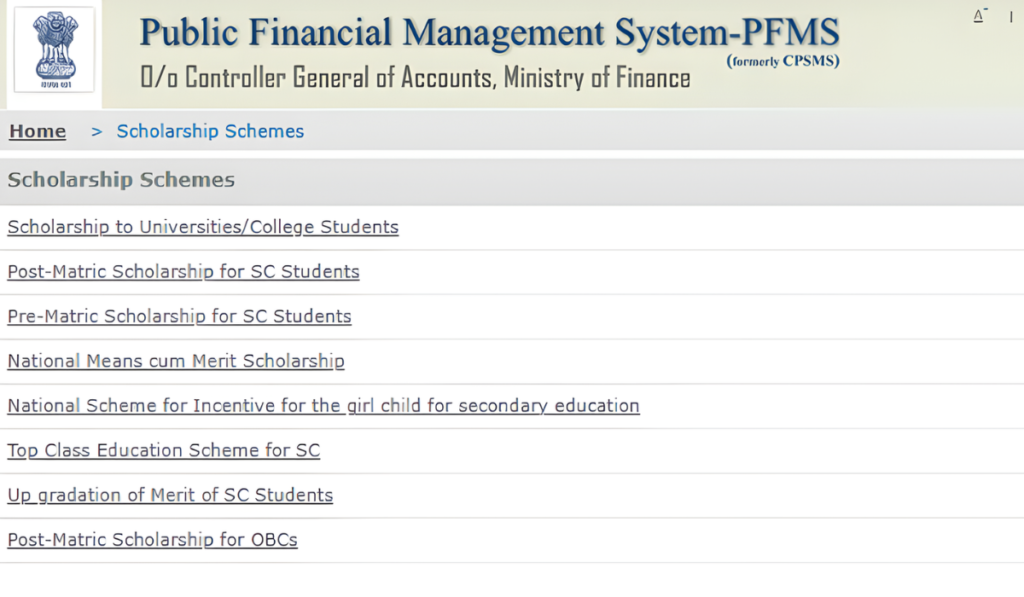Open Post-Matric Scholarship for SC Students
The height and width of the screenshot is (597, 1024).
(x=183, y=272)
